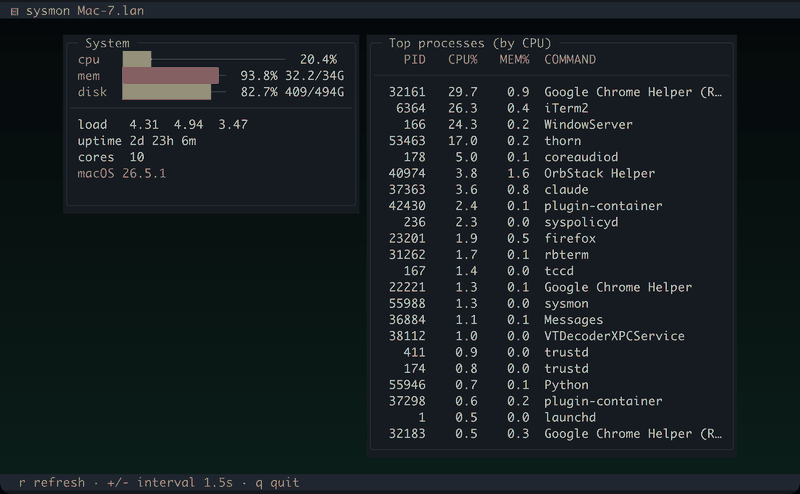Select the sysmon process row

[552, 304]
